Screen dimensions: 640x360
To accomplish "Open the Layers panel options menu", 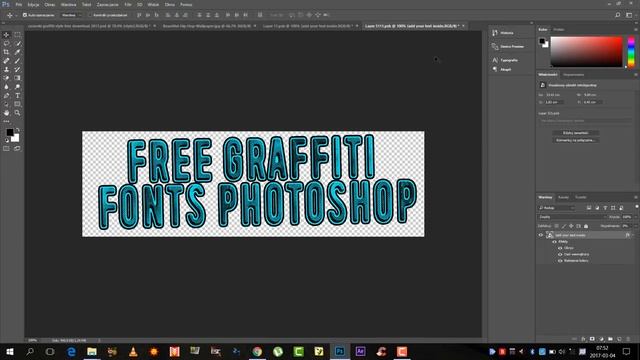I will tap(636, 197).
